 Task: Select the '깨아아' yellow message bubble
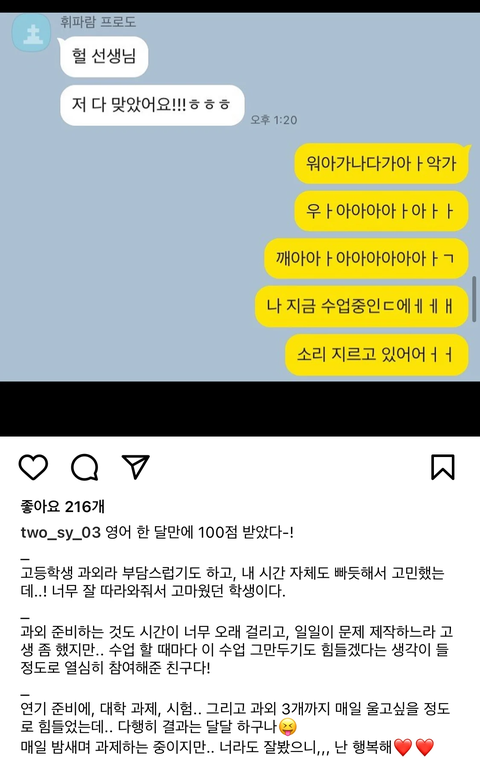pos(366,258)
